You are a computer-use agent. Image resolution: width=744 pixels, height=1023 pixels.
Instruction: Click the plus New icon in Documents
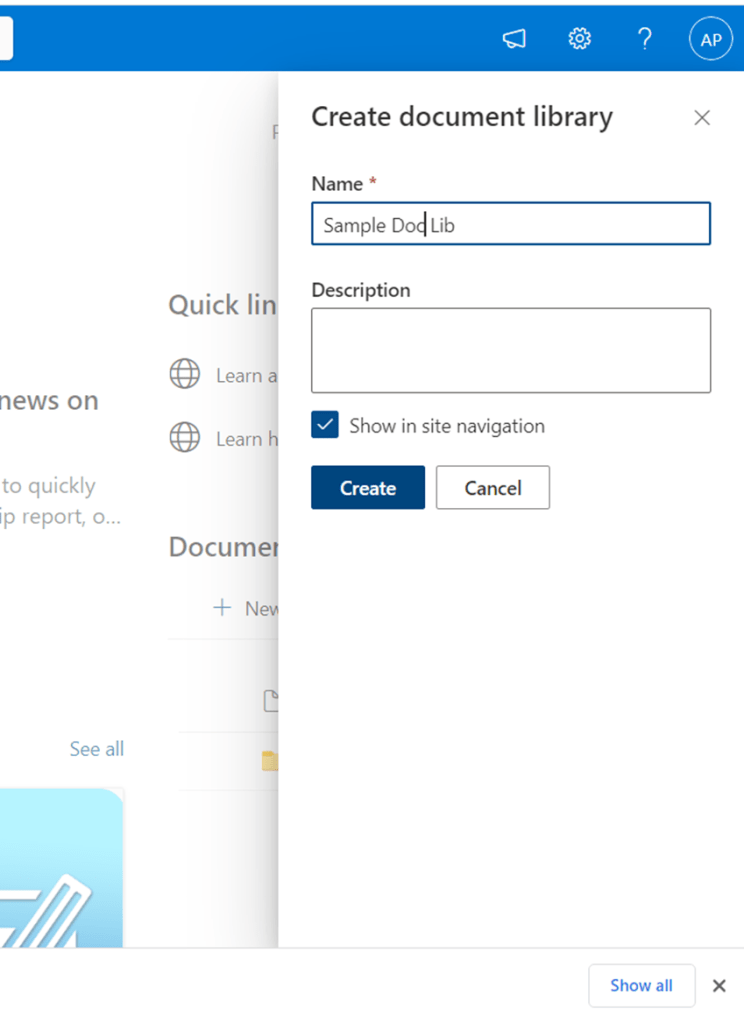pyautogui.click(x=222, y=608)
